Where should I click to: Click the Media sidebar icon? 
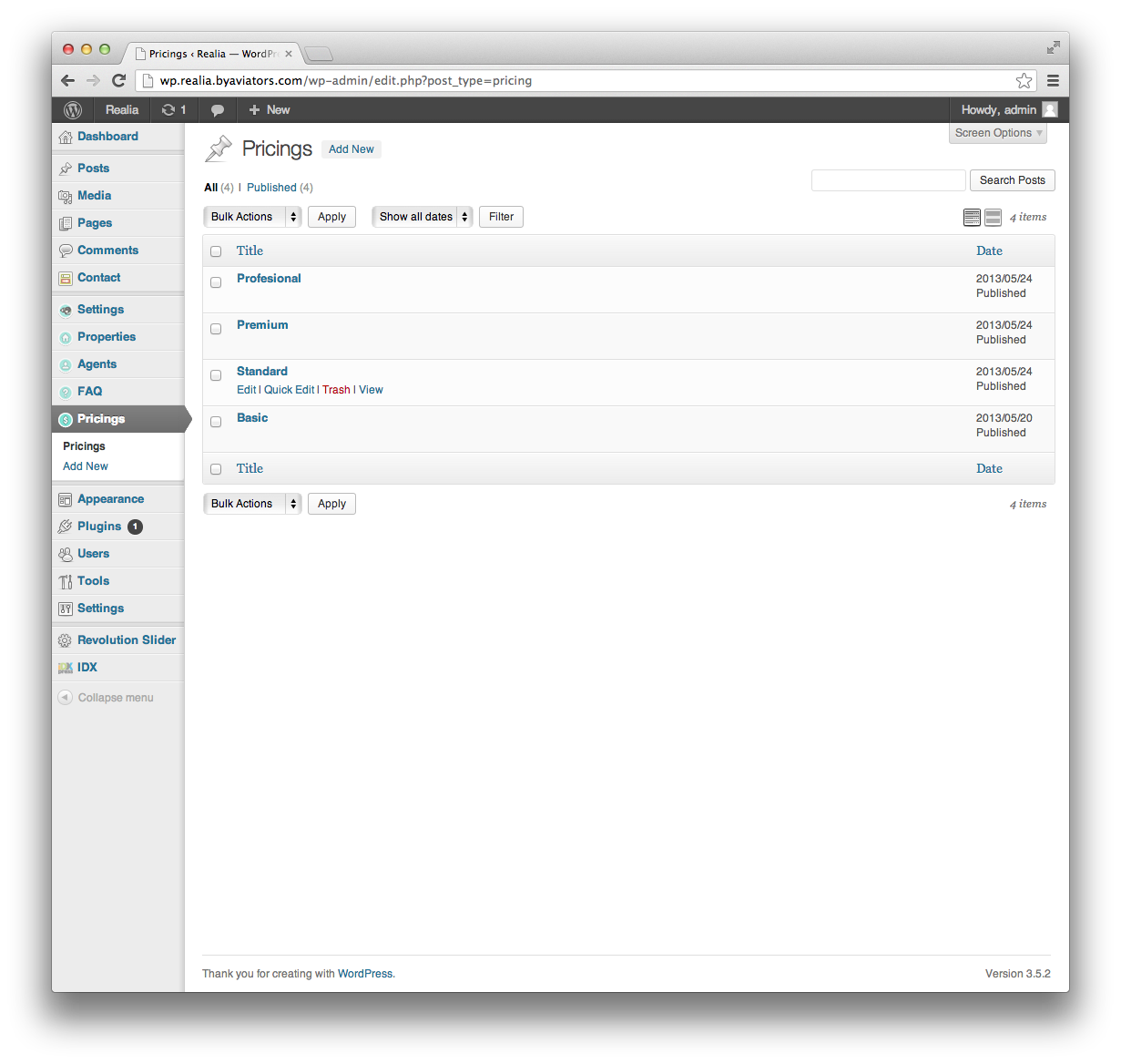66,196
